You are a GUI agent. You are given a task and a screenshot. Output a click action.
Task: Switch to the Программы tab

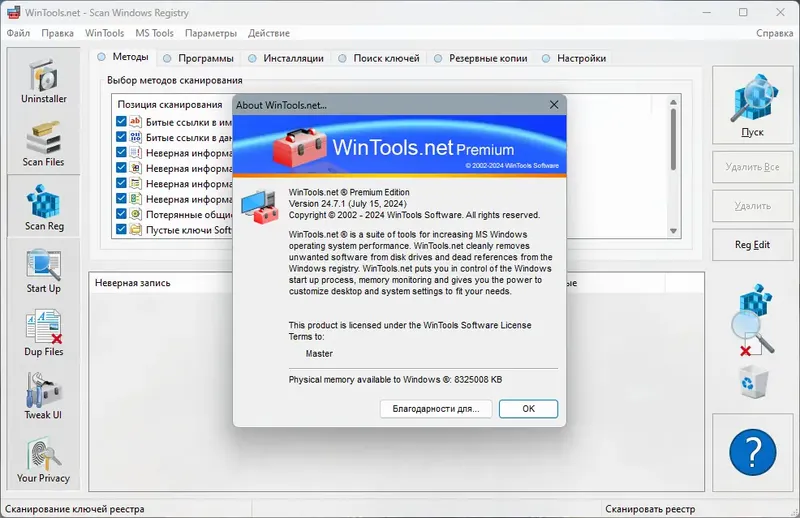[198, 58]
